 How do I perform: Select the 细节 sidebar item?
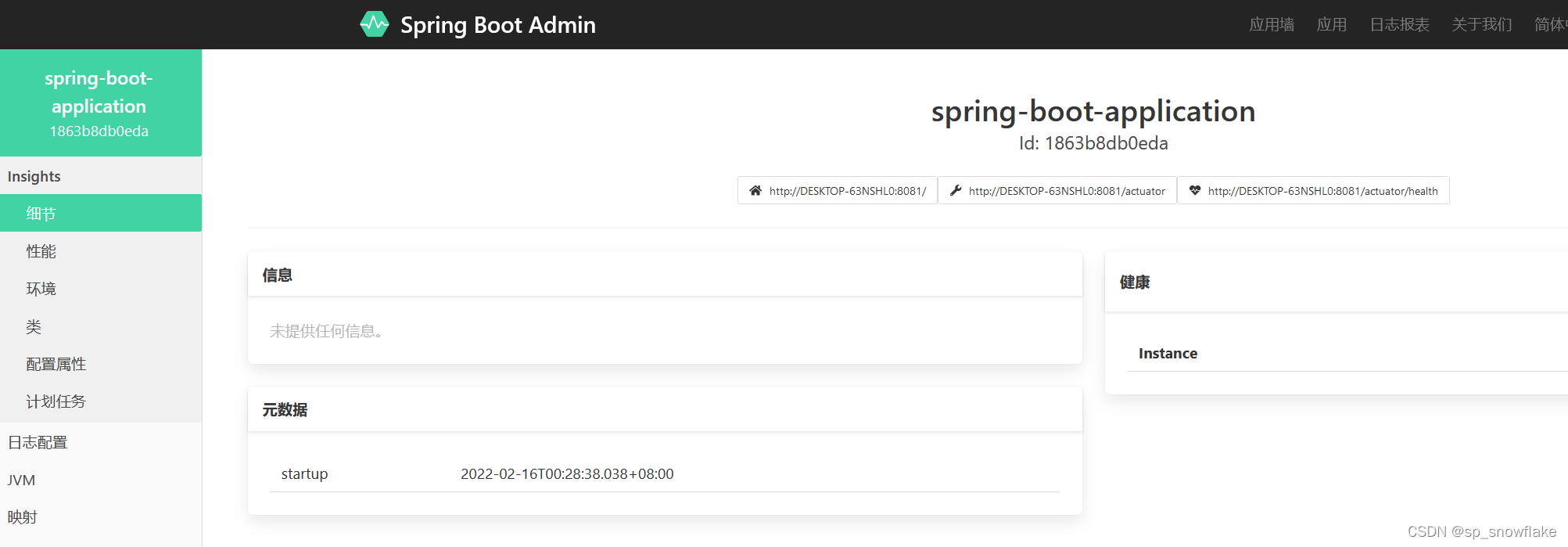click(101, 213)
